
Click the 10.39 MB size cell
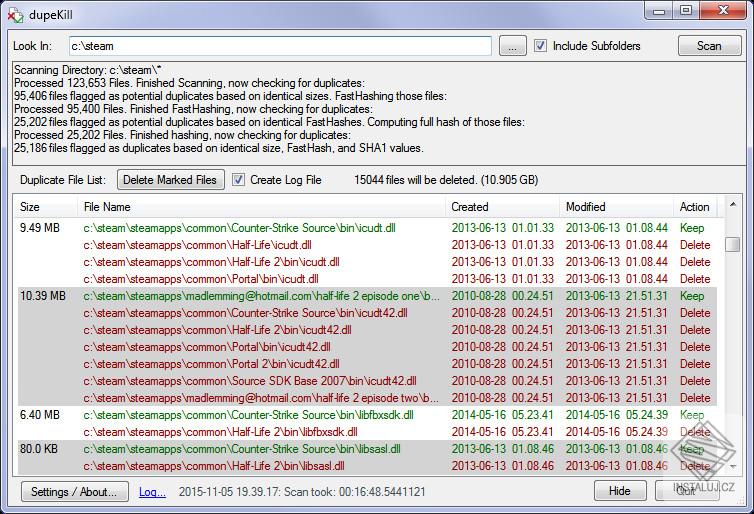(x=43, y=296)
